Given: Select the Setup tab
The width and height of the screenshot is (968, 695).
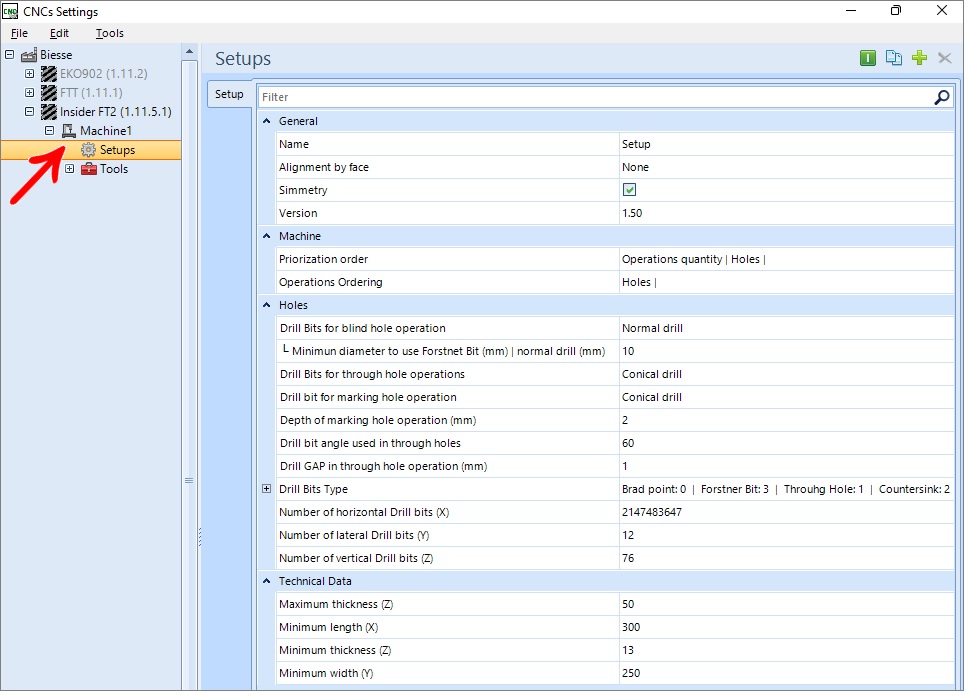Looking at the screenshot, I should pos(230,94).
